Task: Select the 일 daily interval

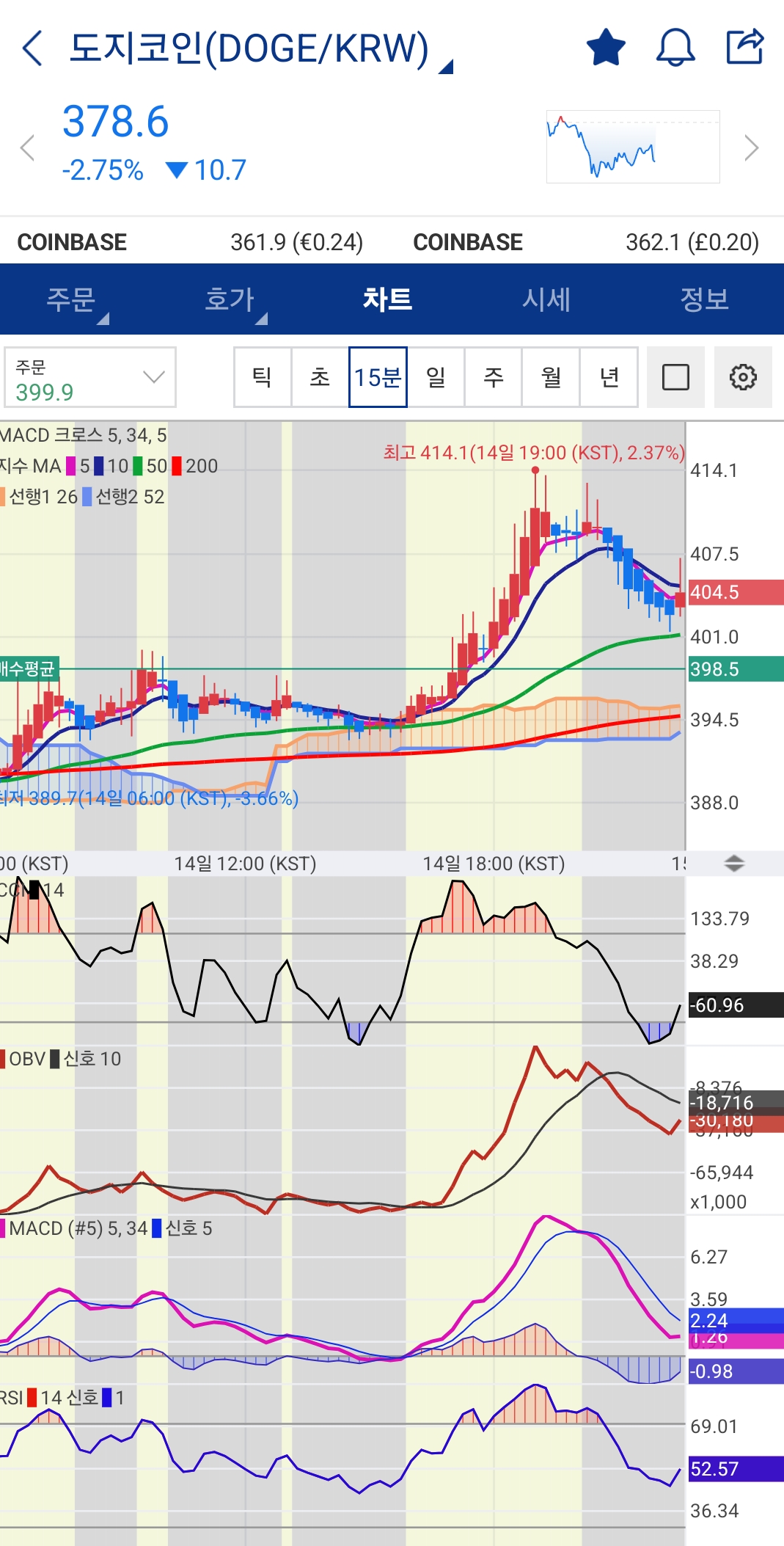Action: tap(436, 377)
